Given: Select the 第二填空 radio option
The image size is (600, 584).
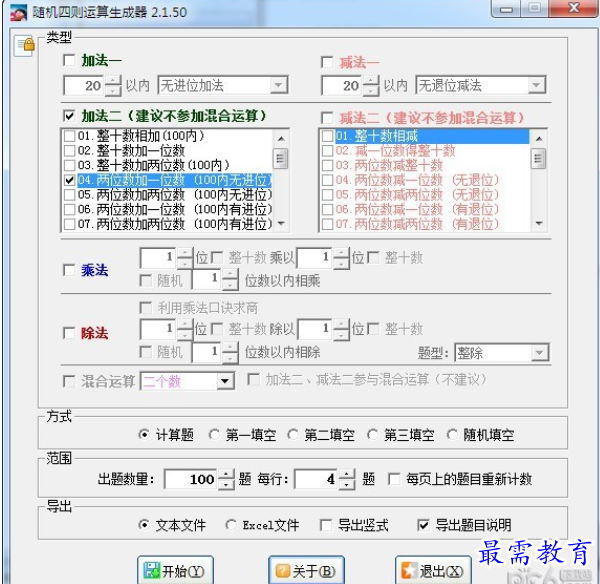Looking at the screenshot, I should click(x=293, y=435).
